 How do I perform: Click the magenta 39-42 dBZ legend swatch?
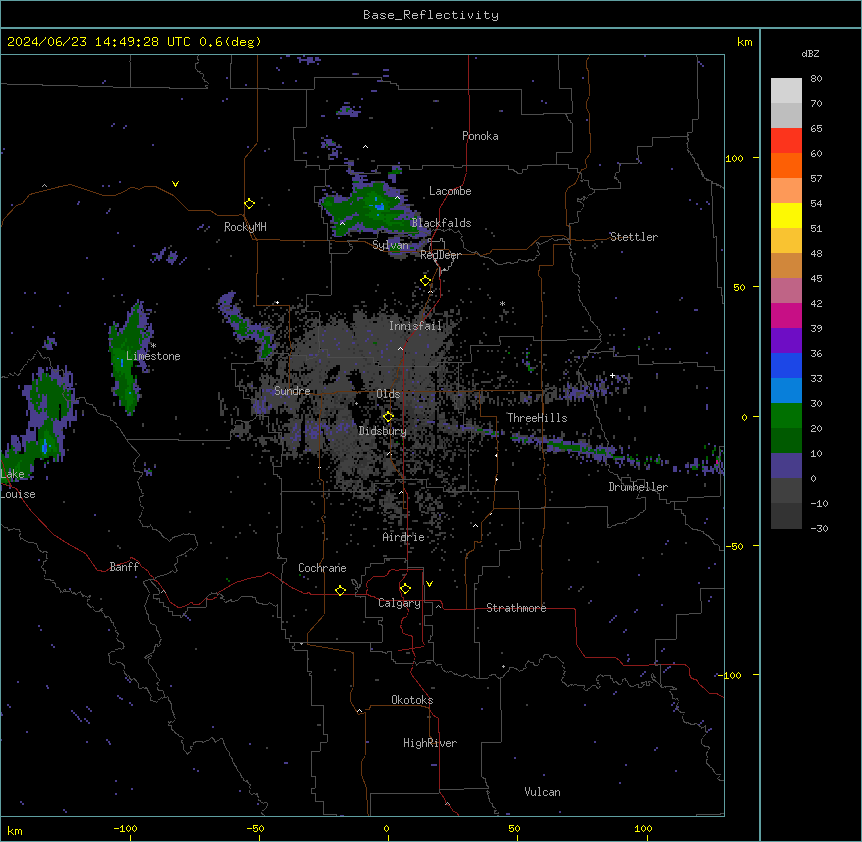786,315
